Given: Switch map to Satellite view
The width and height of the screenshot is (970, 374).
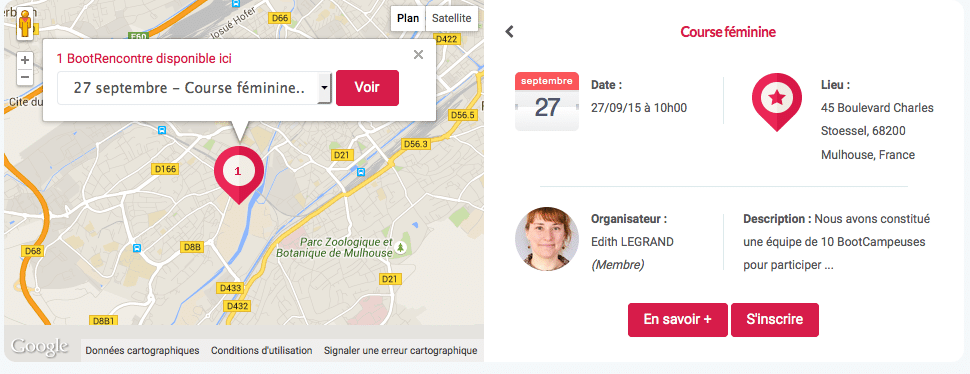Looking at the screenshot, I should click(452, 19).
